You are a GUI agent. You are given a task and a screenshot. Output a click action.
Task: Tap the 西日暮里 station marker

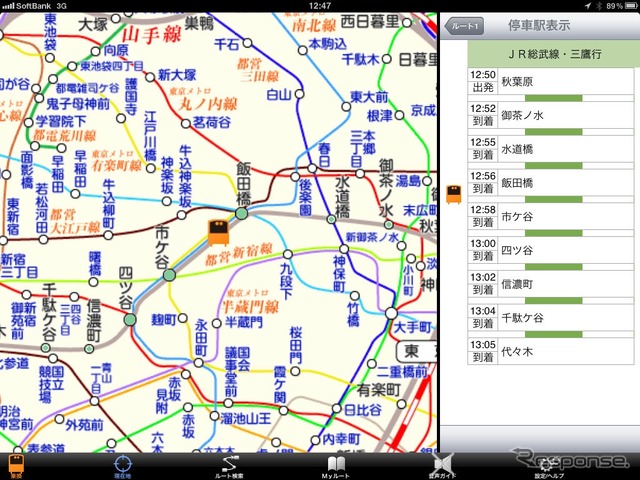point(407,23)
